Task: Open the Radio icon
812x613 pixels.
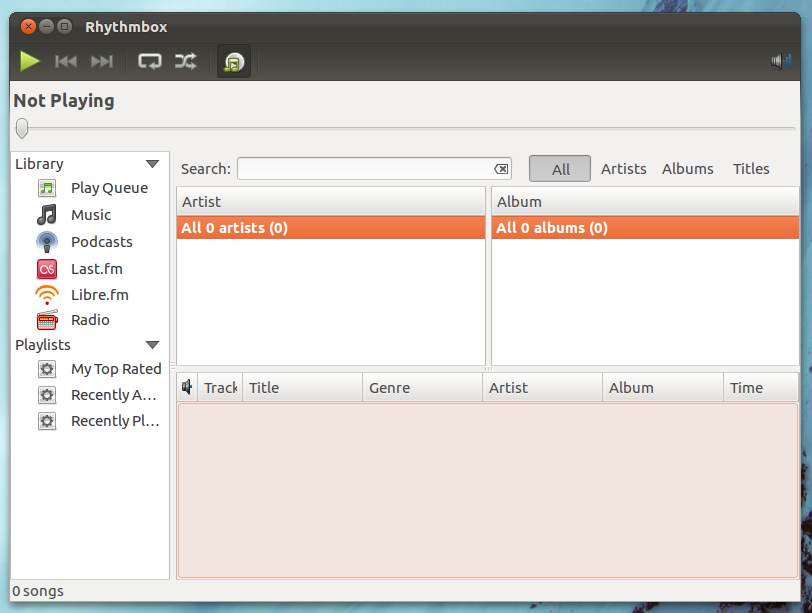Action: point(47,320)
